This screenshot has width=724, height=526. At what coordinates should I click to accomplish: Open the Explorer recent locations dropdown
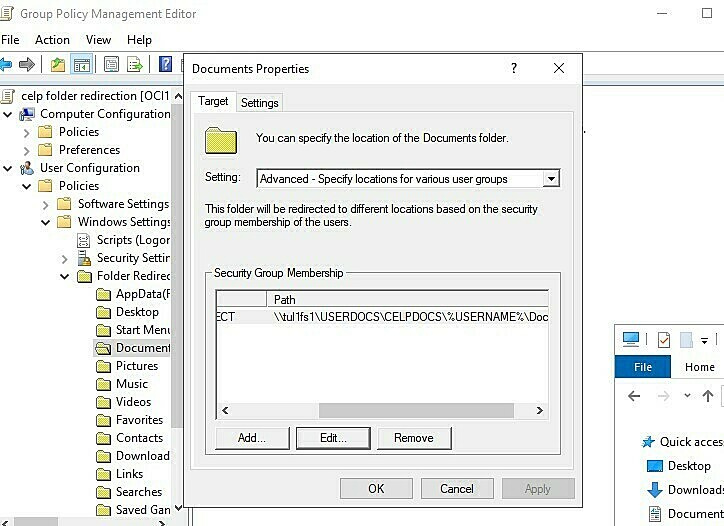click(x=687, y=395)
